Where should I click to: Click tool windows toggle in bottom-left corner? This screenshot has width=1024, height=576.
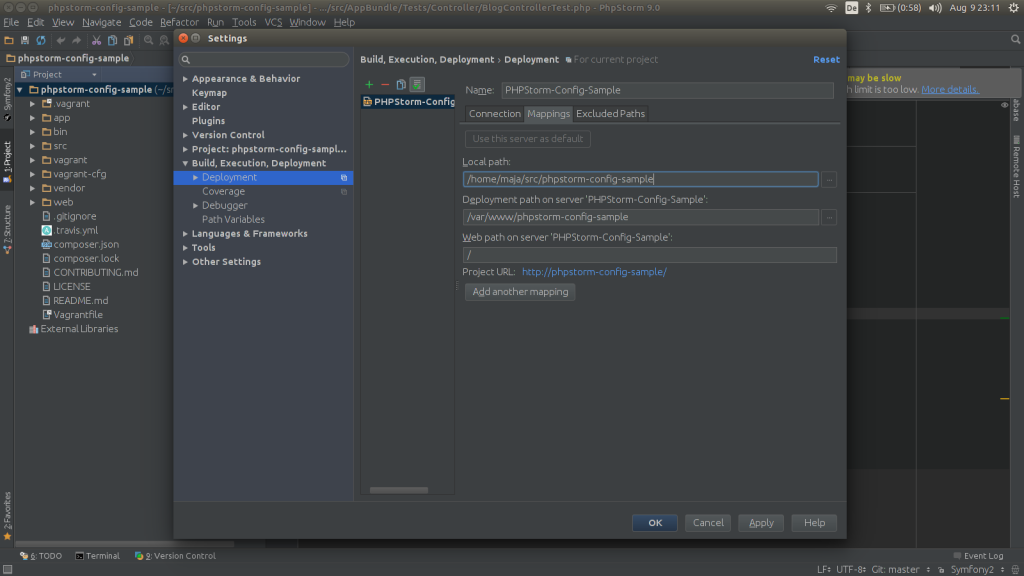[7, 569]
